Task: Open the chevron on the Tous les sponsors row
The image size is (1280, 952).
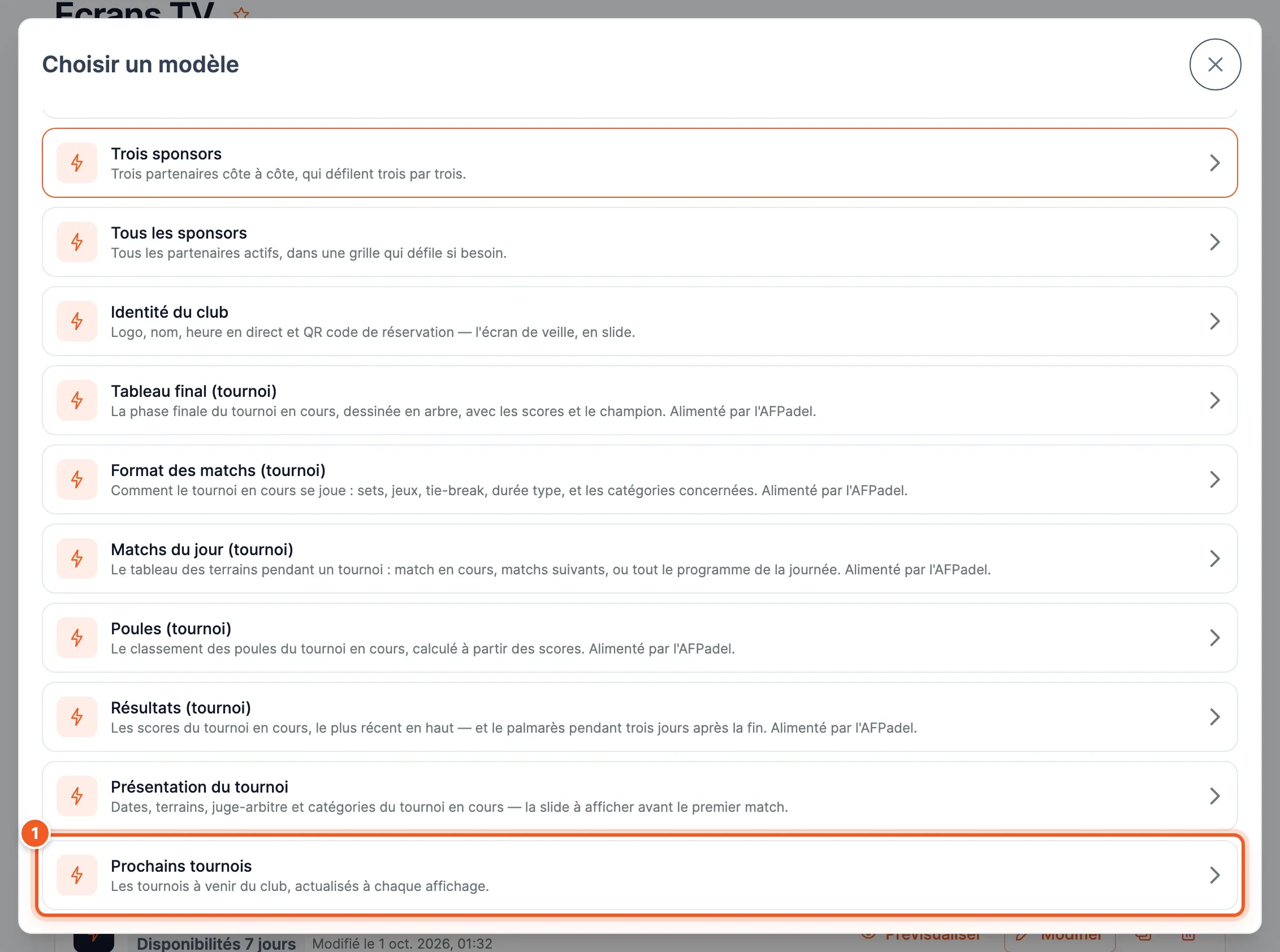Action: point(1214,242)
